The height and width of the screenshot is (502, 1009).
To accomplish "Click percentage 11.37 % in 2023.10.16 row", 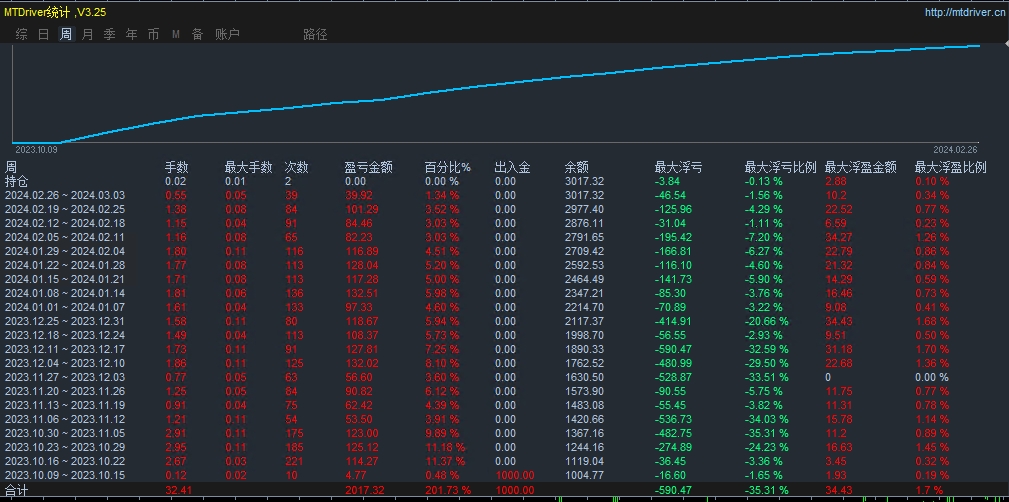I will [x=445, y=461].
